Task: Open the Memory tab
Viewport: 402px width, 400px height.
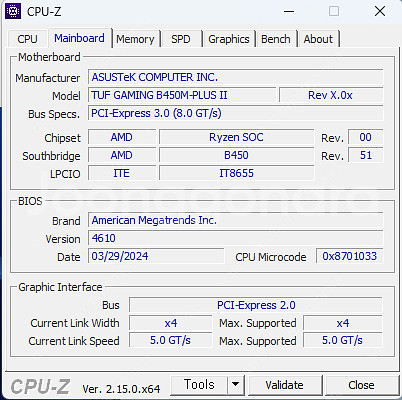Action: [x=135, y=39]
